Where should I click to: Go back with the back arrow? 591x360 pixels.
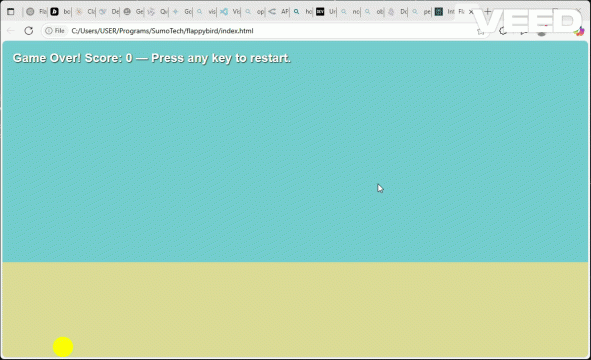tap(11, 31)
